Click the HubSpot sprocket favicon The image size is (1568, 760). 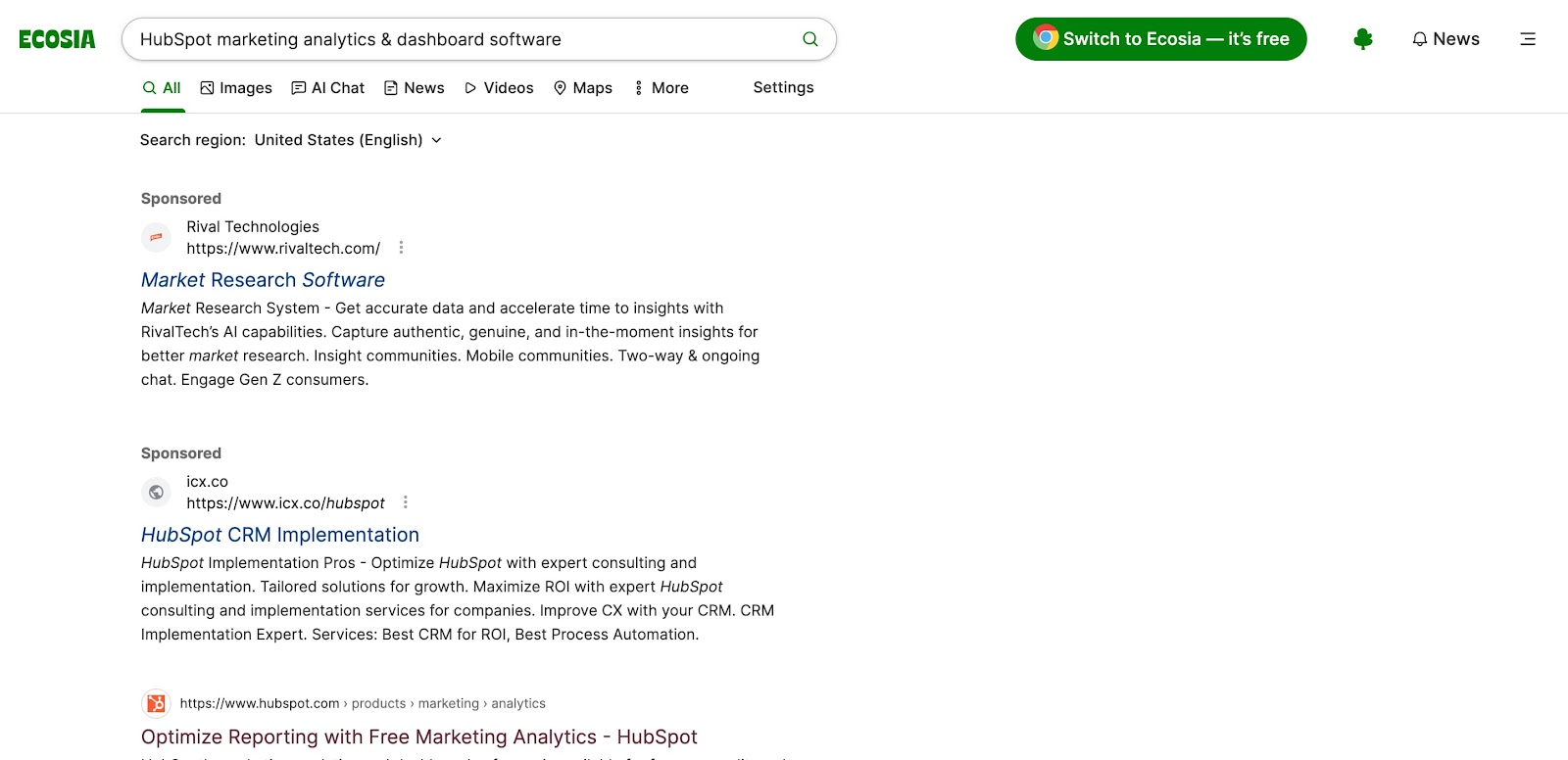156,703
